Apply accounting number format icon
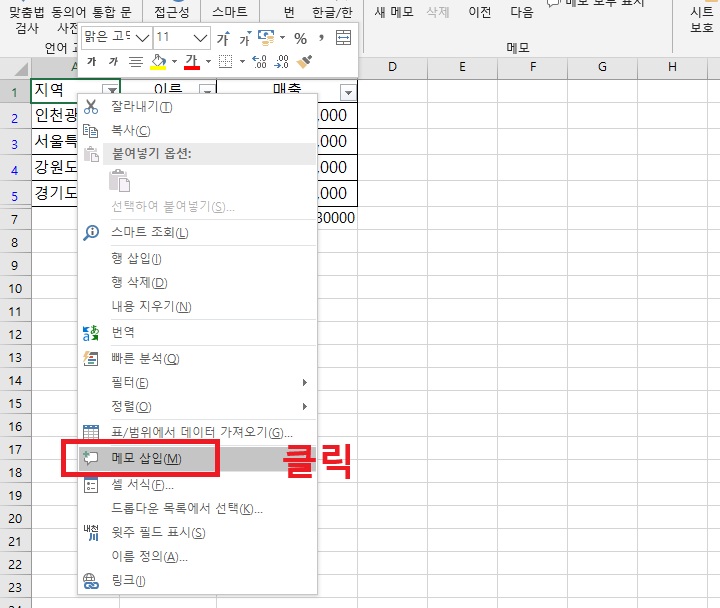The height and width of the screenshot is (608, 720). (x=266, y=38)
